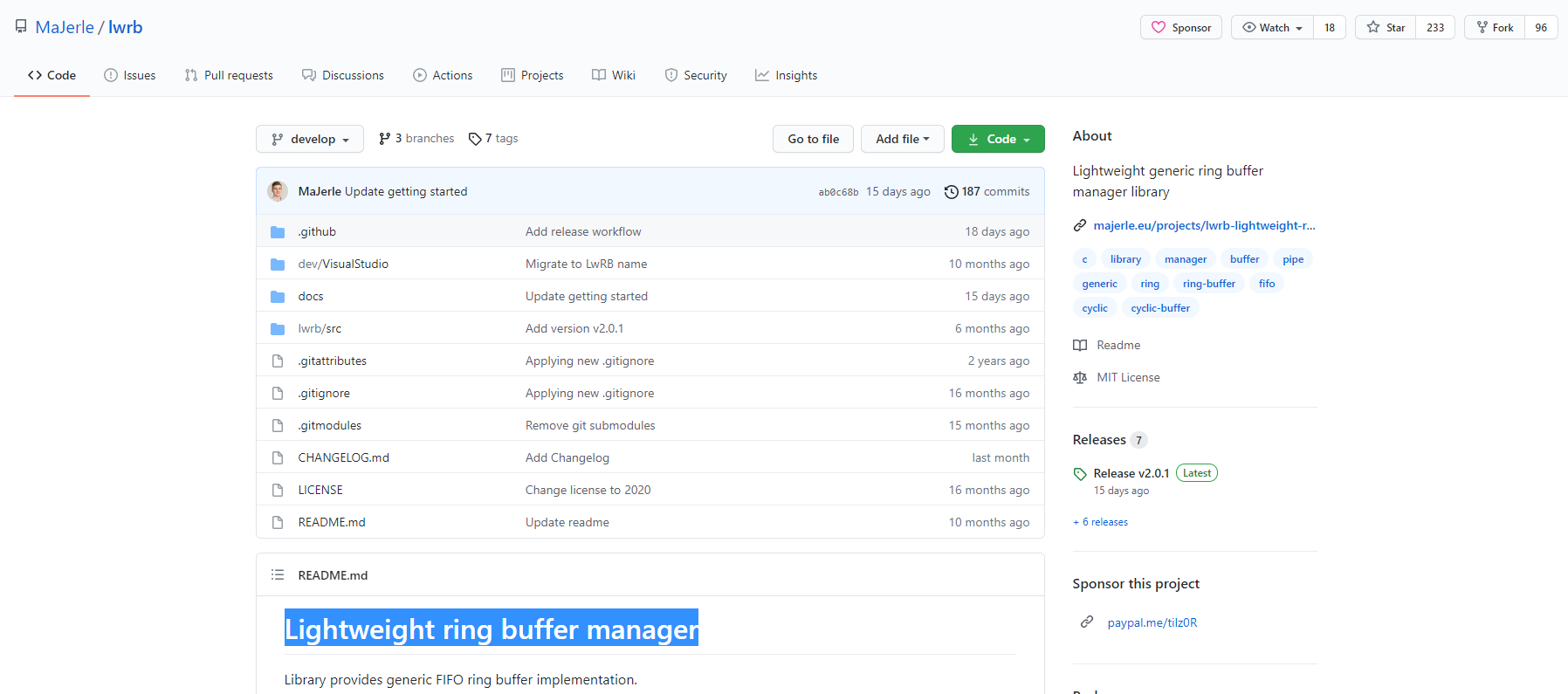Click the CHANGELOG.md file icon
The width and height of the screenshot is (1568, 694).
click(x=278, y=458)
